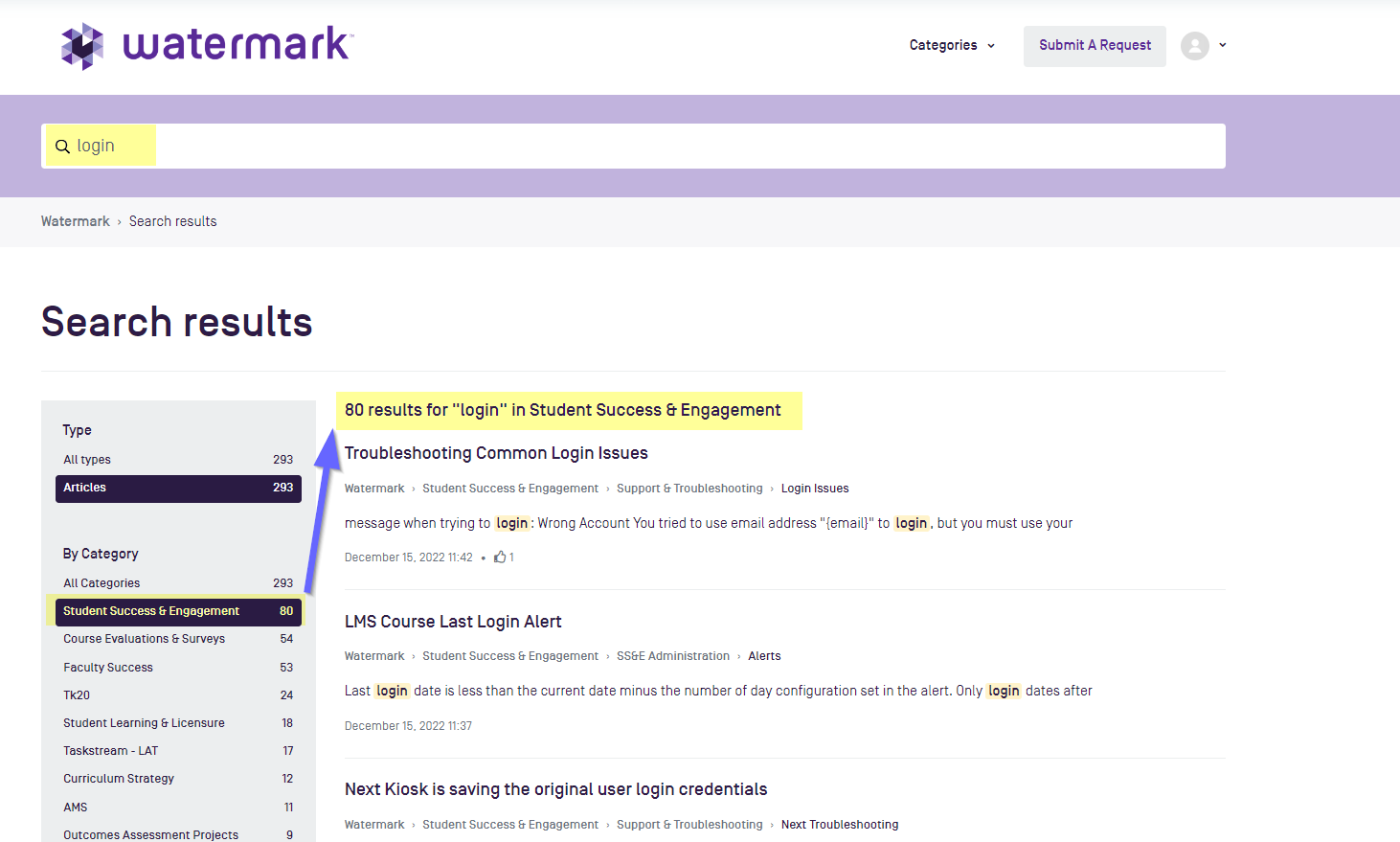
Task: Click Watermark breadcrumb in first result
Action: pyautogui.click(x=374, y=489)
